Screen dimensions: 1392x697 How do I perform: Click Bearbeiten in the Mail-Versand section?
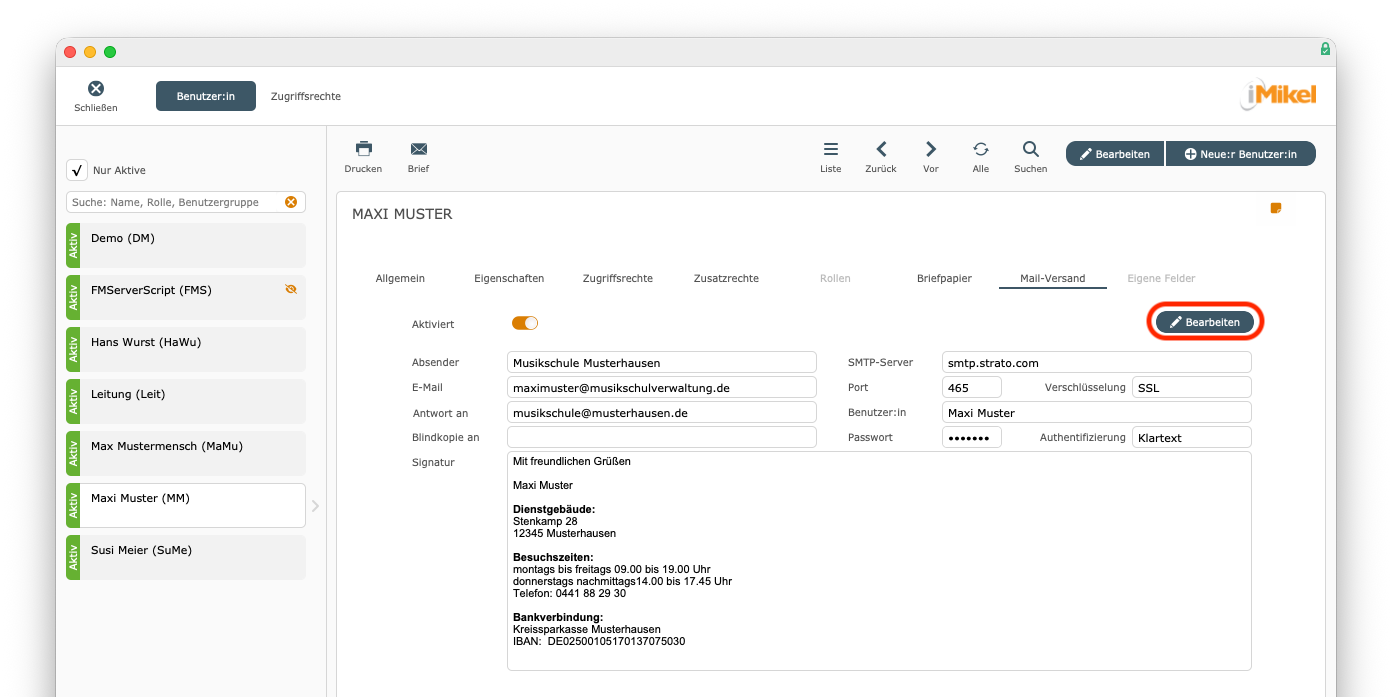tap(1205, 322)
